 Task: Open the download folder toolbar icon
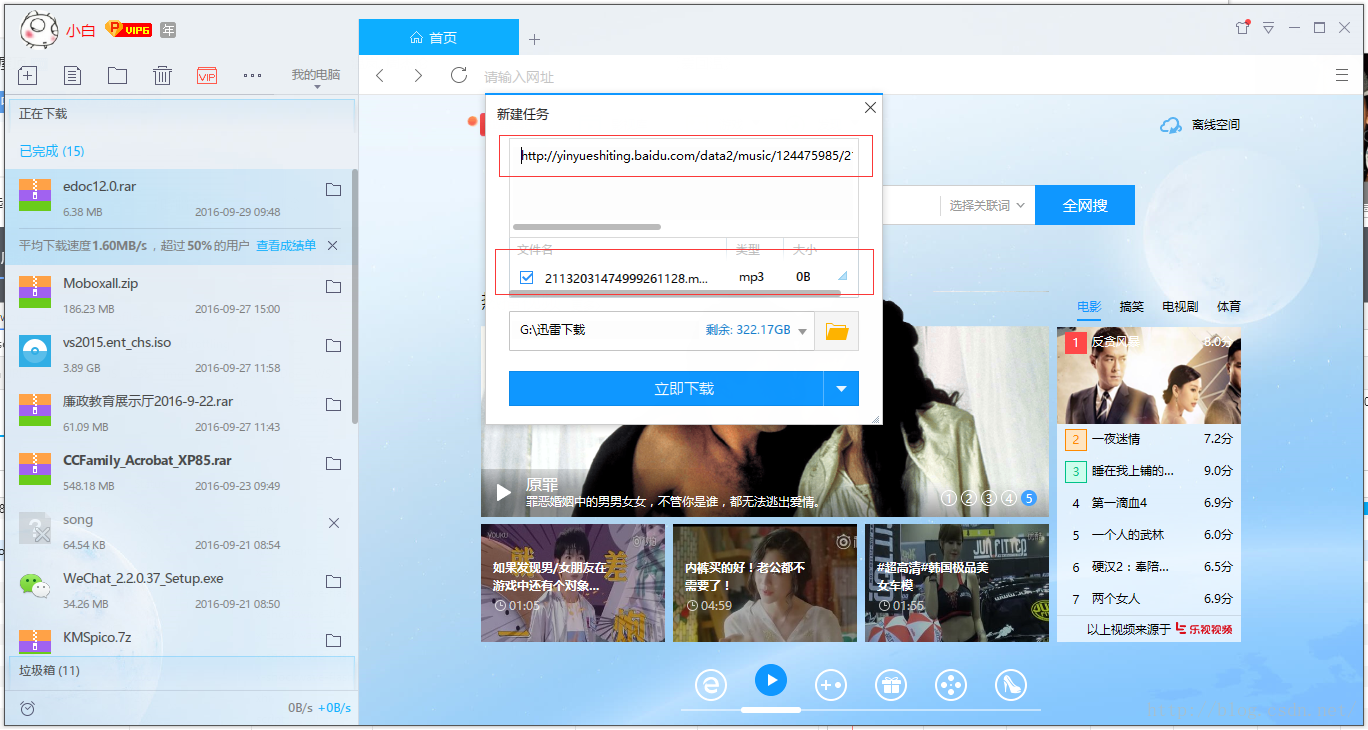pyautogui.click(x=117, y=75)
